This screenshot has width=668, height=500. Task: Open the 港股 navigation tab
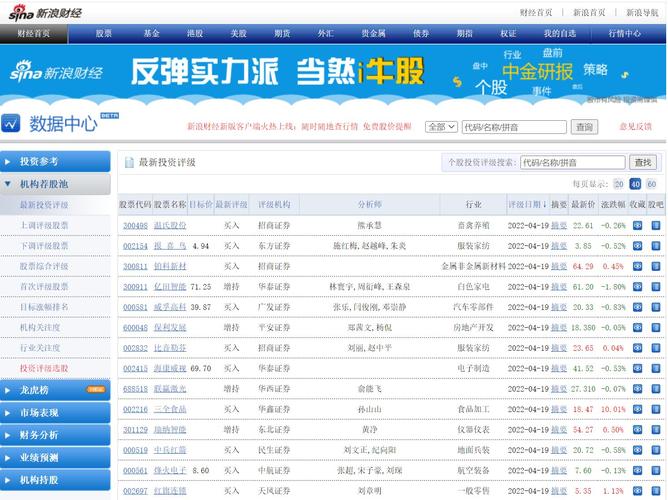coord(195,34)
